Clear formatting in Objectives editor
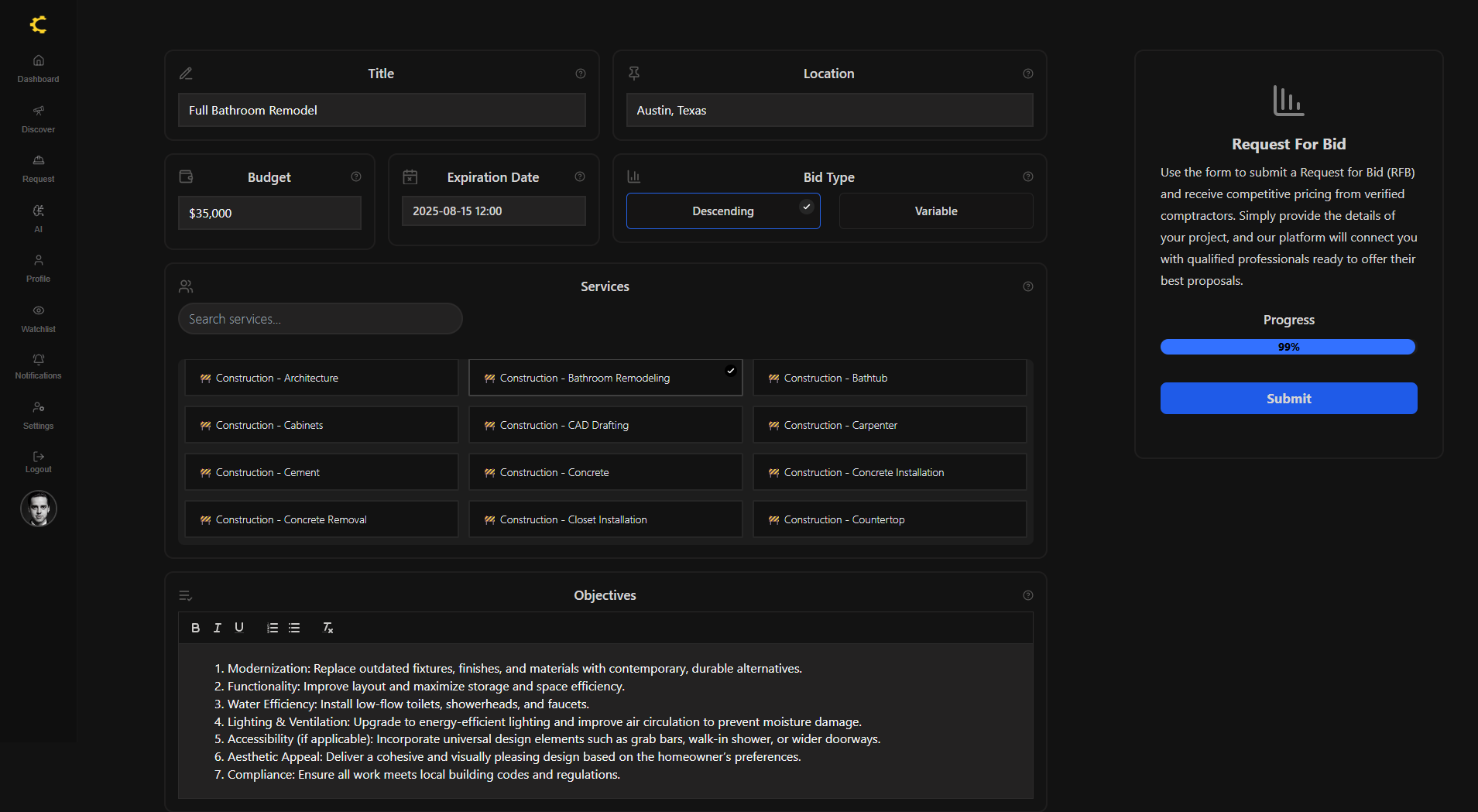The height and width of the screenshot is (812, 1478). [x=328, y=628]
